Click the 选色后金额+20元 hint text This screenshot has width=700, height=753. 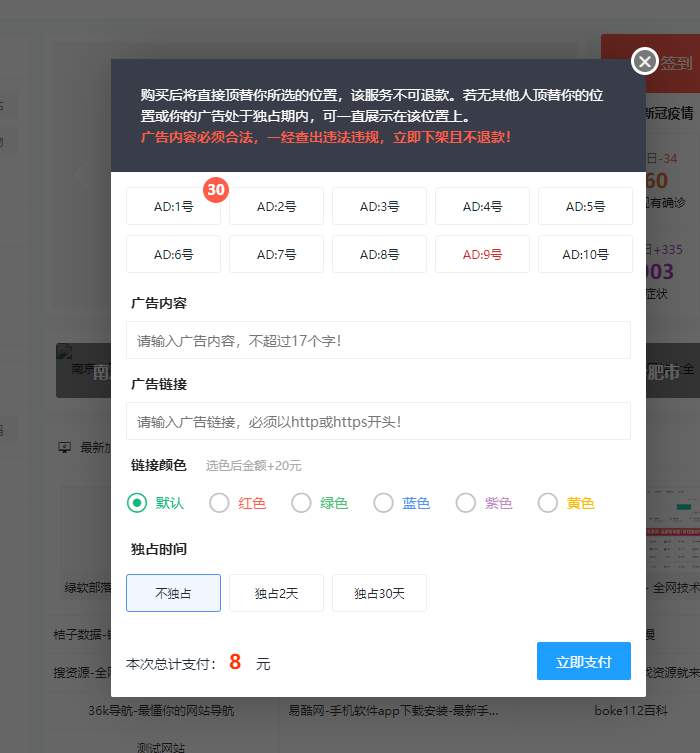pos(253,465)
